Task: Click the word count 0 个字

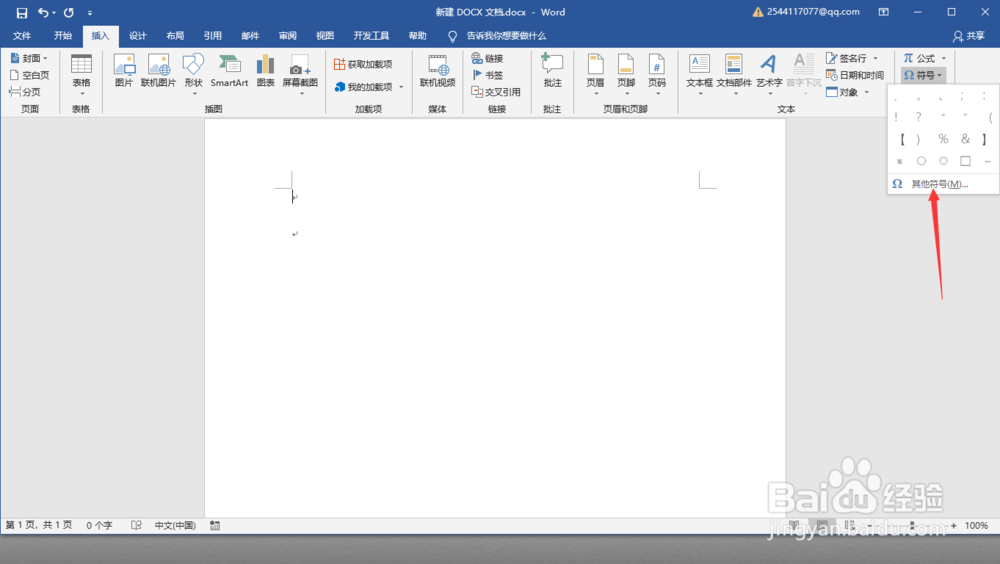Action: (99, 525)
